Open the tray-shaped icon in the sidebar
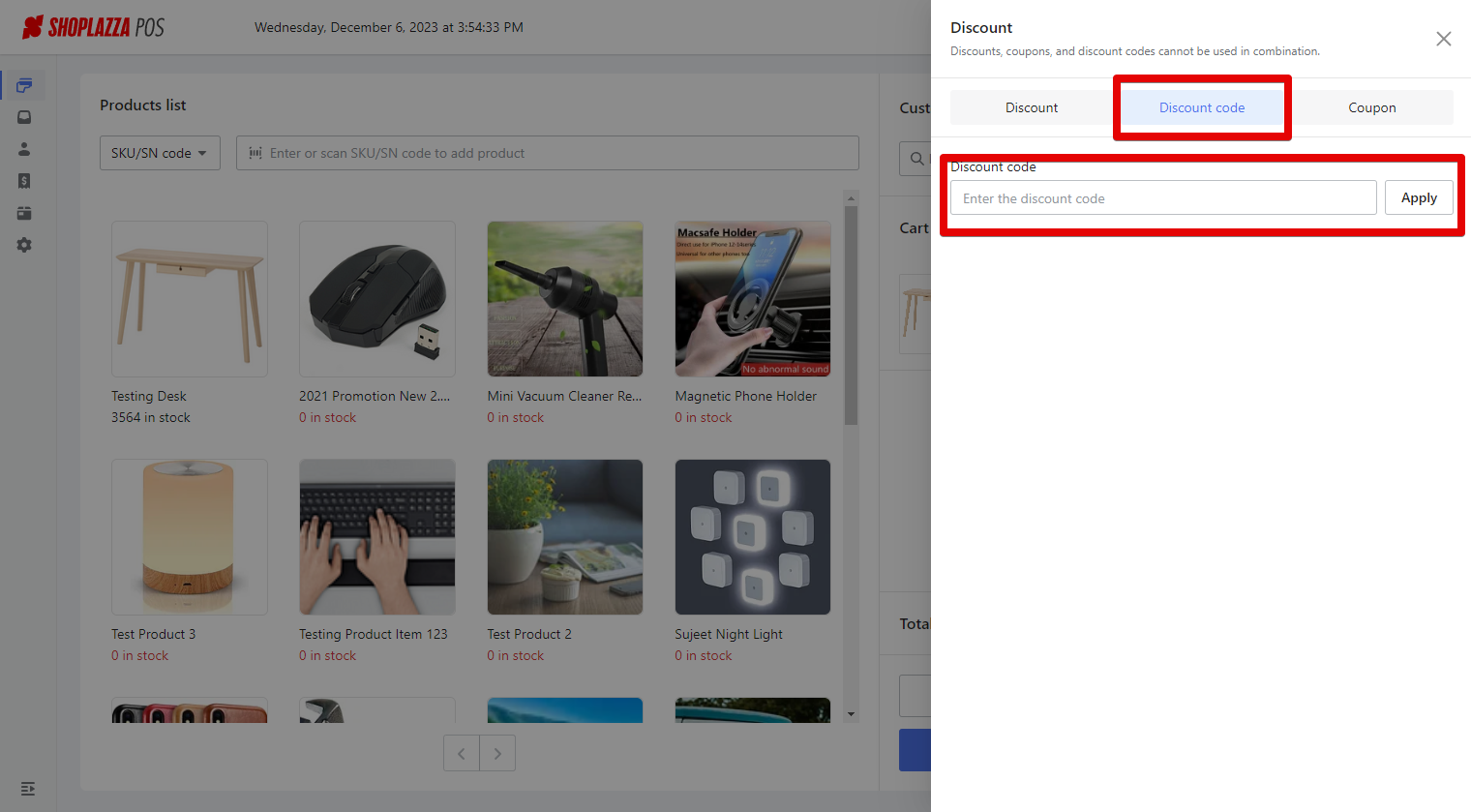The image size is (1471, 812). tap(24, 117)
